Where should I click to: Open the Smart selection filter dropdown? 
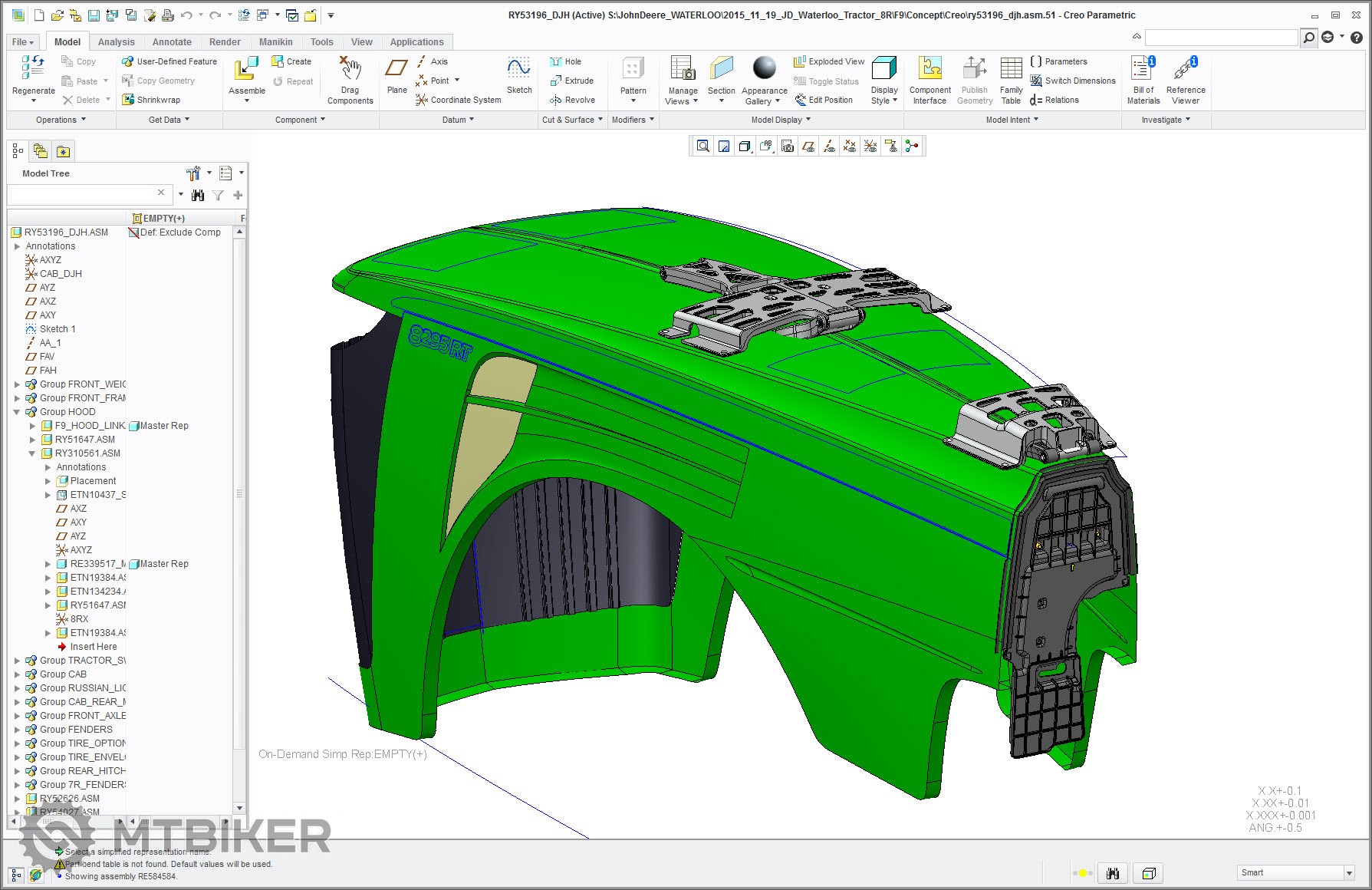click(x=1349, y=873)
